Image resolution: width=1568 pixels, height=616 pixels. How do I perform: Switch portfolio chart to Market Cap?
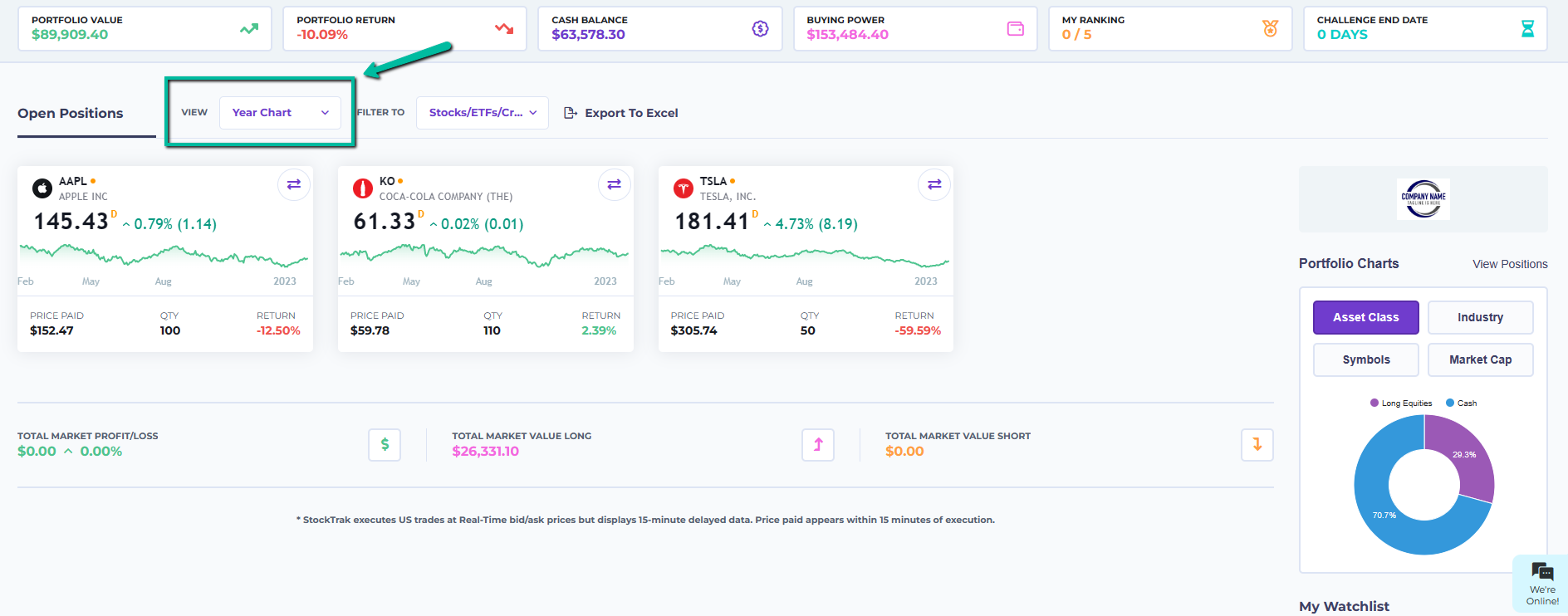(x=1481, y=359)
